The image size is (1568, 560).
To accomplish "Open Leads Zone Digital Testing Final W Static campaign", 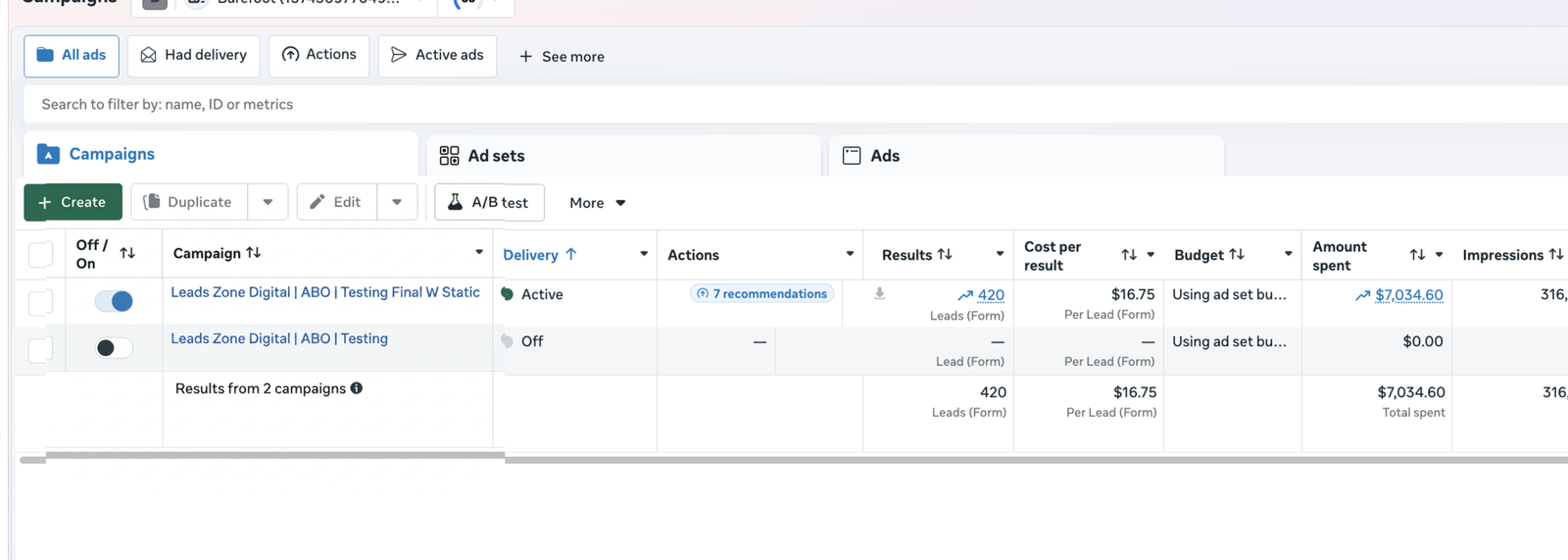I will (325, 292).
